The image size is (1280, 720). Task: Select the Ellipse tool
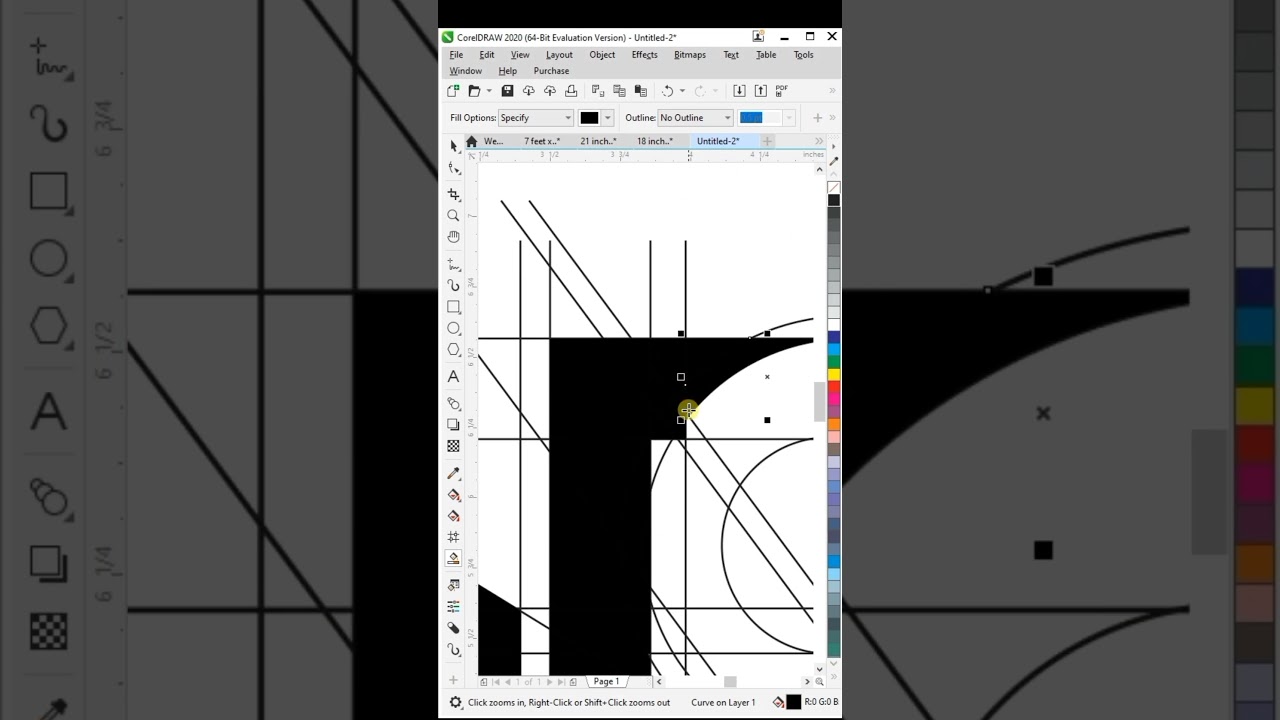coord(453,328)
